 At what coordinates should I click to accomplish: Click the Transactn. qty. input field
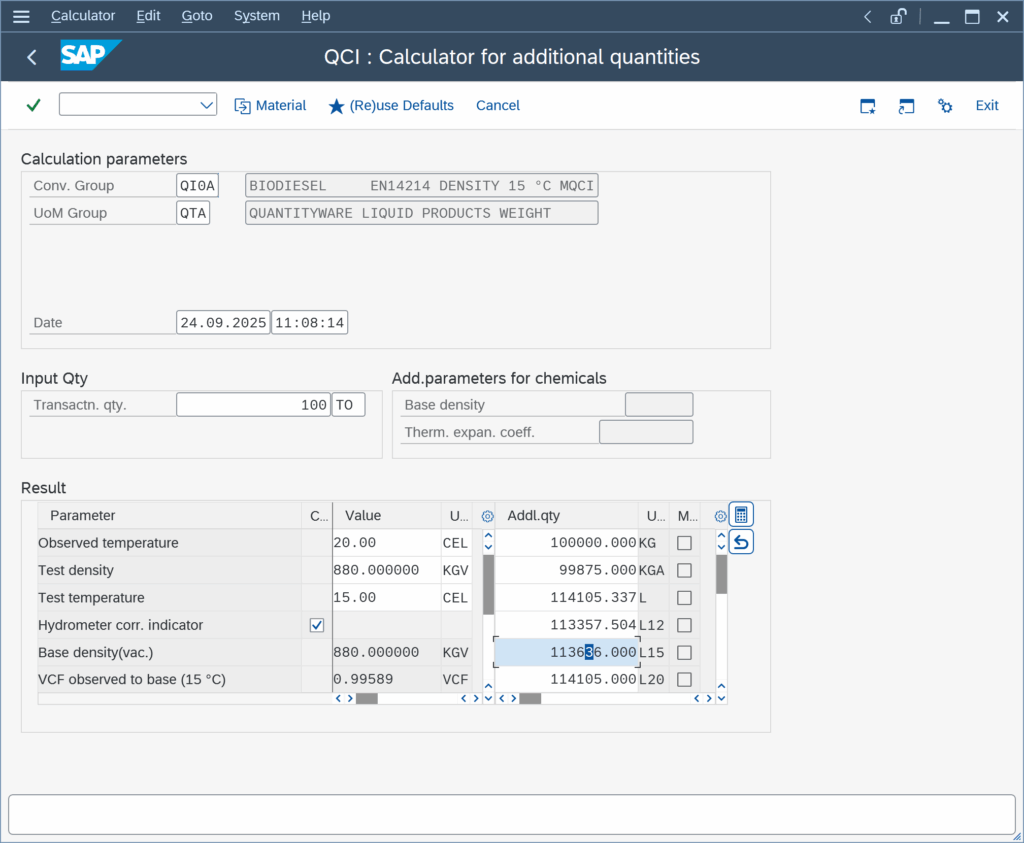(x=253, y=405)
